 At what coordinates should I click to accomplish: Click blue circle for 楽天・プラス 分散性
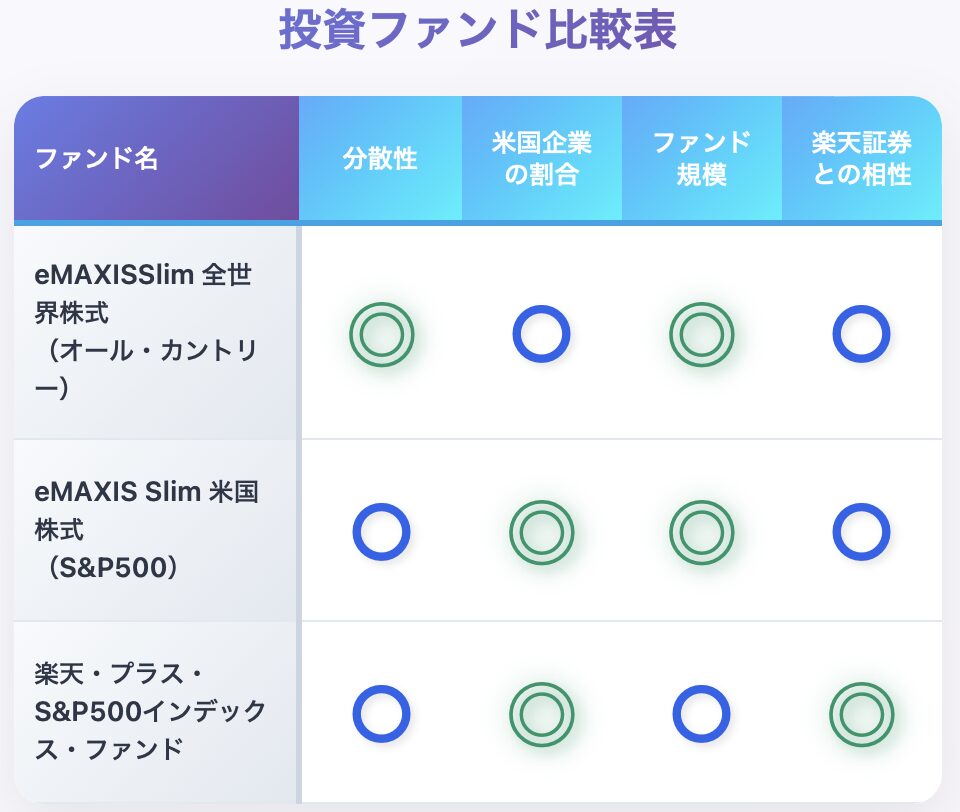click(x=381, y=713)
